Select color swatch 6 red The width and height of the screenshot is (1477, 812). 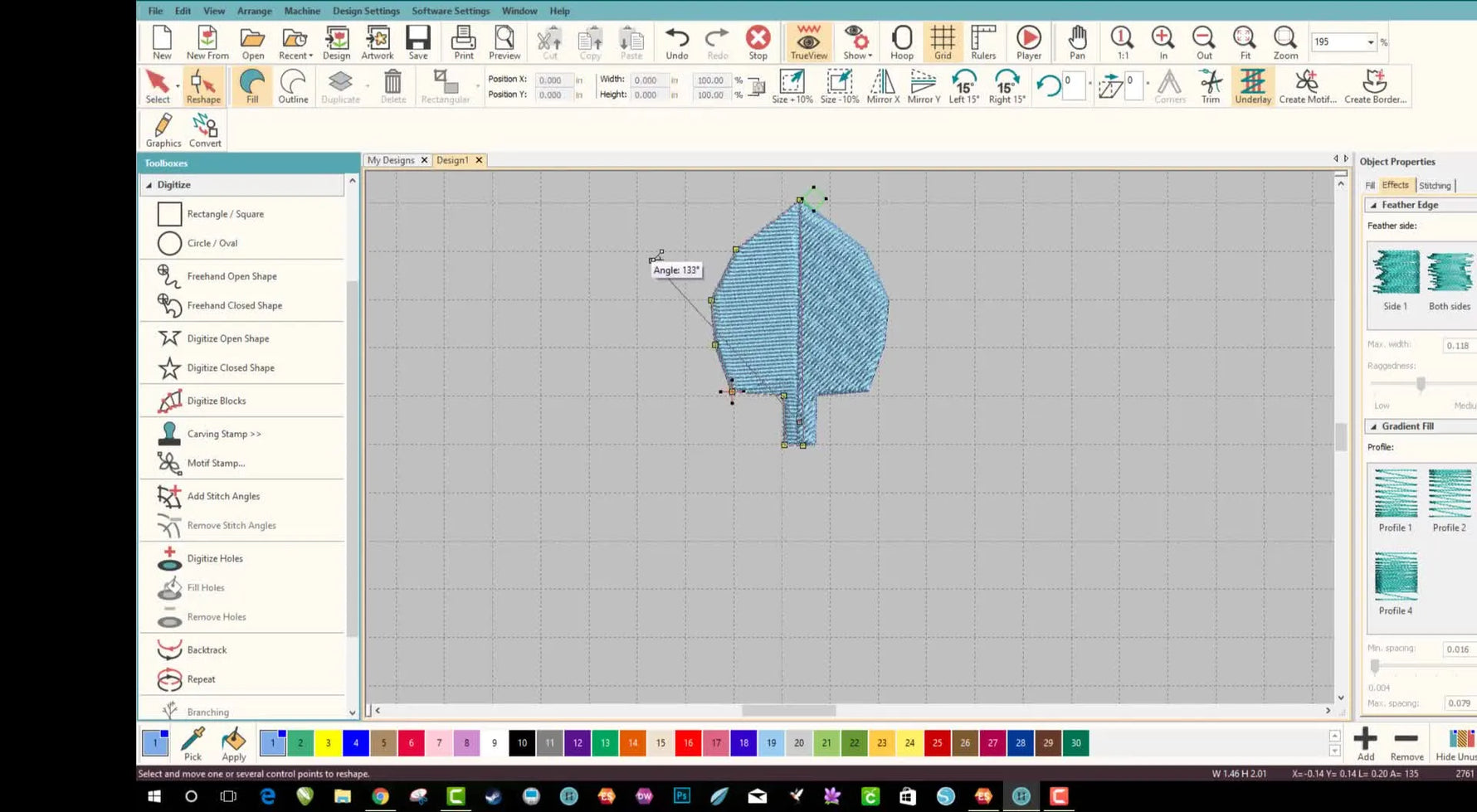(x=412, y=743)
